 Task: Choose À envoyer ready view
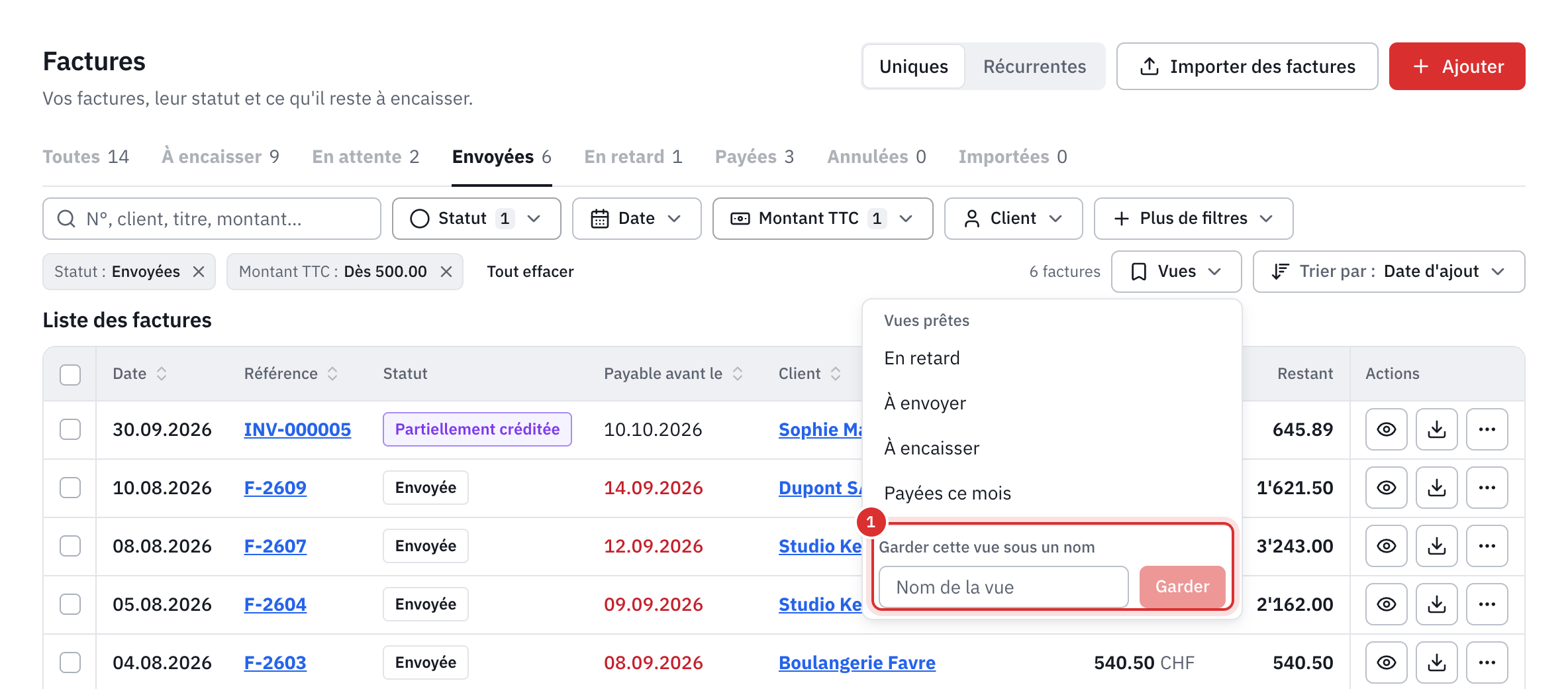pyautogui.click(x=1052, y=403)
